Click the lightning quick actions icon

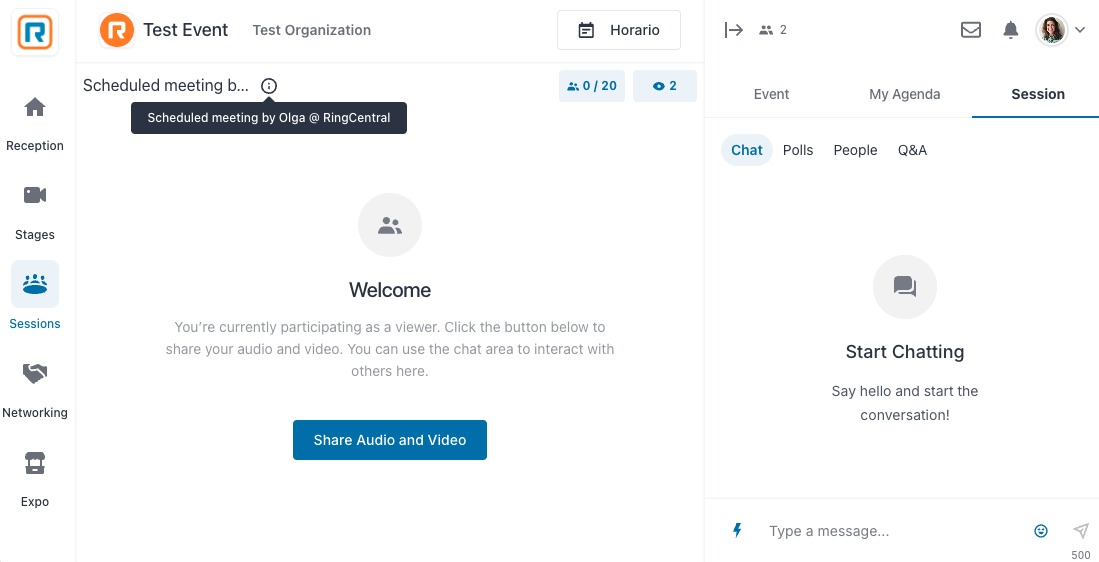click(x=737, y=530)
